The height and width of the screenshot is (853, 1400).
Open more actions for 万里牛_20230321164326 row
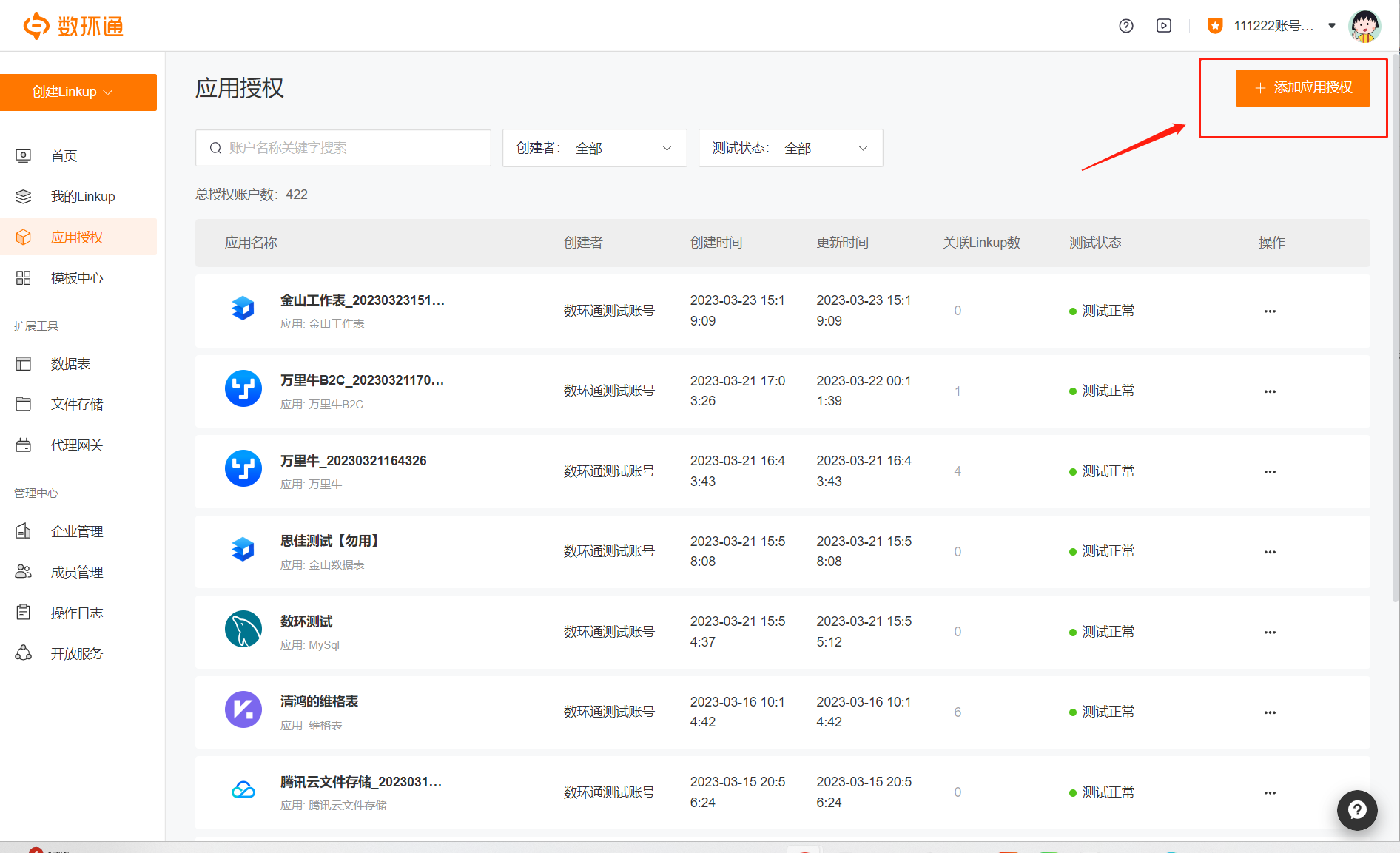(x=1270, y=471)
